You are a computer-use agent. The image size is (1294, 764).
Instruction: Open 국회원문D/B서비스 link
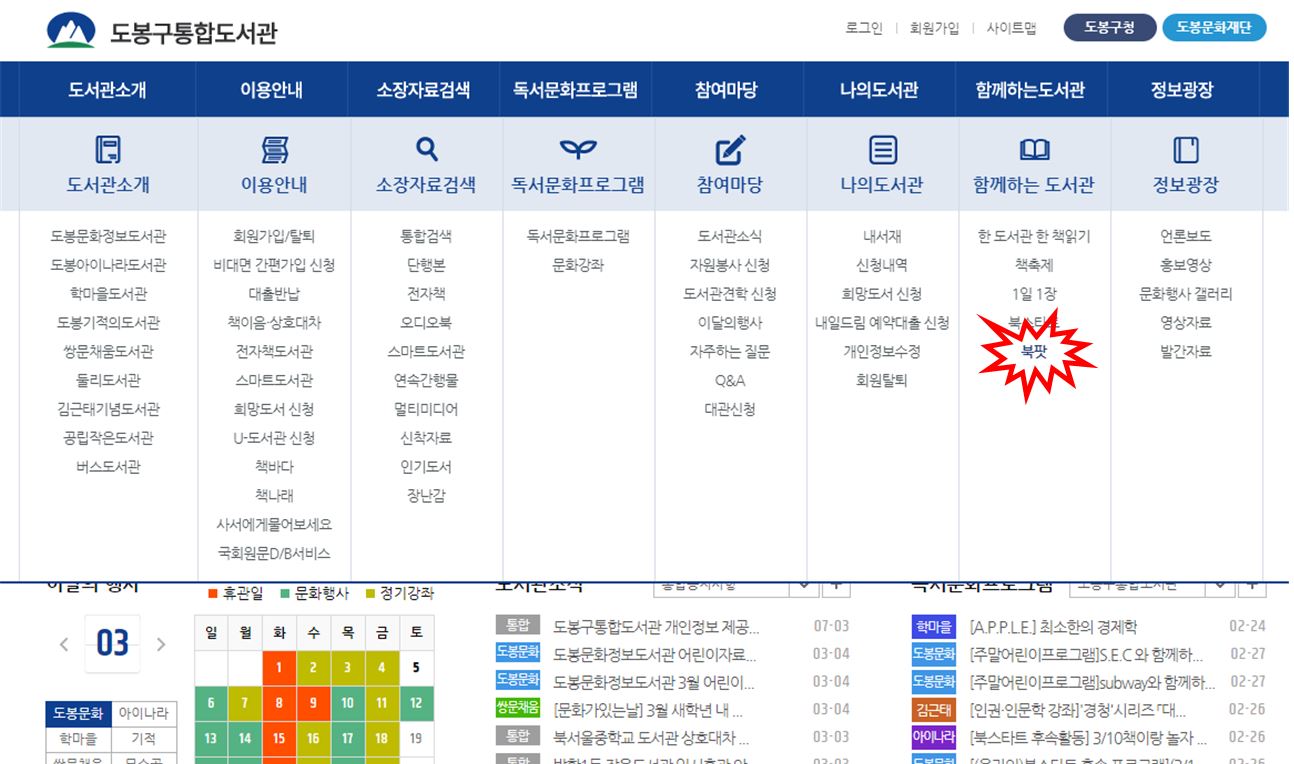pyautogui.click(x=274, y=553)
